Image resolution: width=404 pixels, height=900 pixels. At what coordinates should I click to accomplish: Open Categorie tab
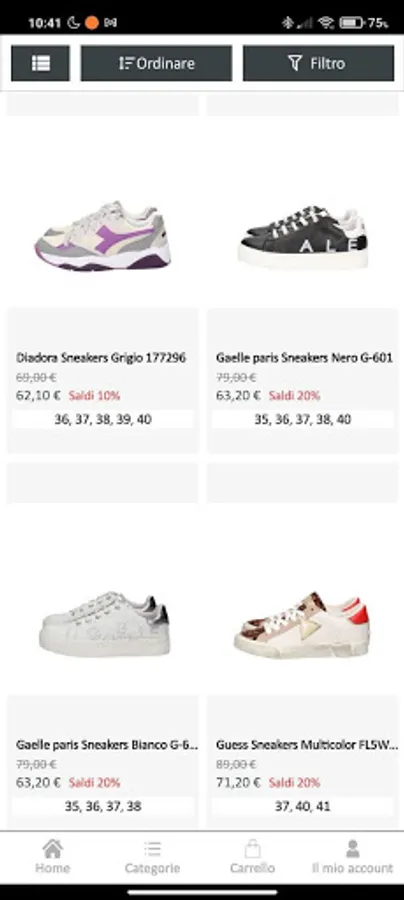[x=152, y=856]
